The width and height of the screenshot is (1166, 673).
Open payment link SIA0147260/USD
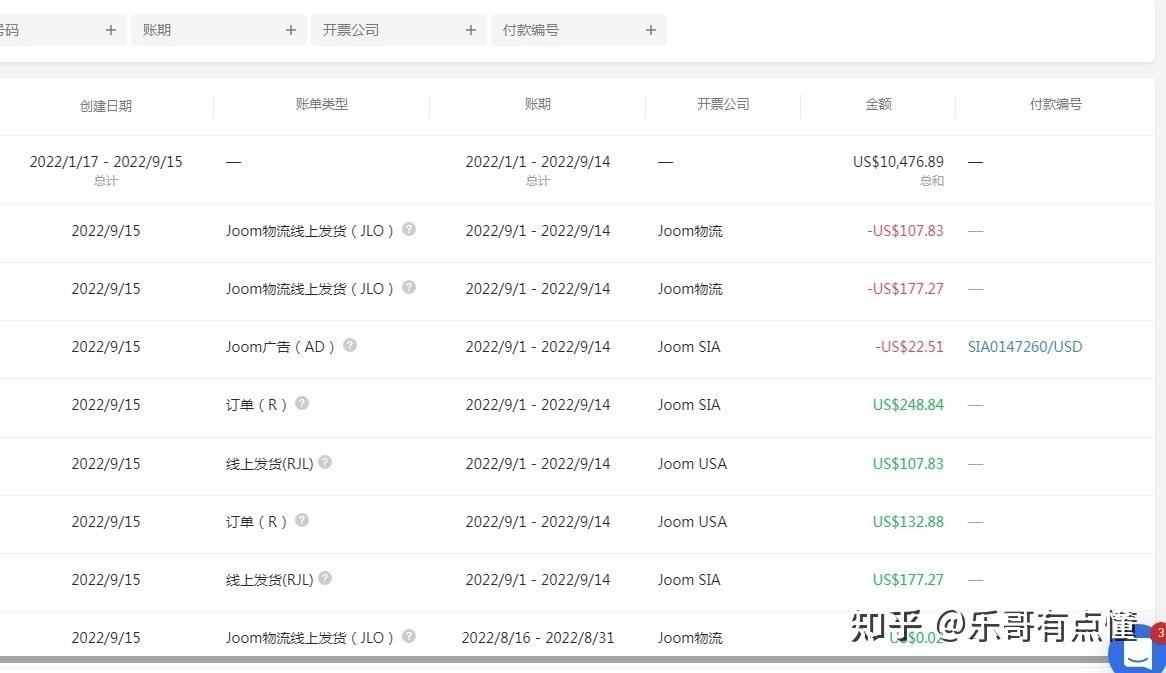pos(1025,347)
